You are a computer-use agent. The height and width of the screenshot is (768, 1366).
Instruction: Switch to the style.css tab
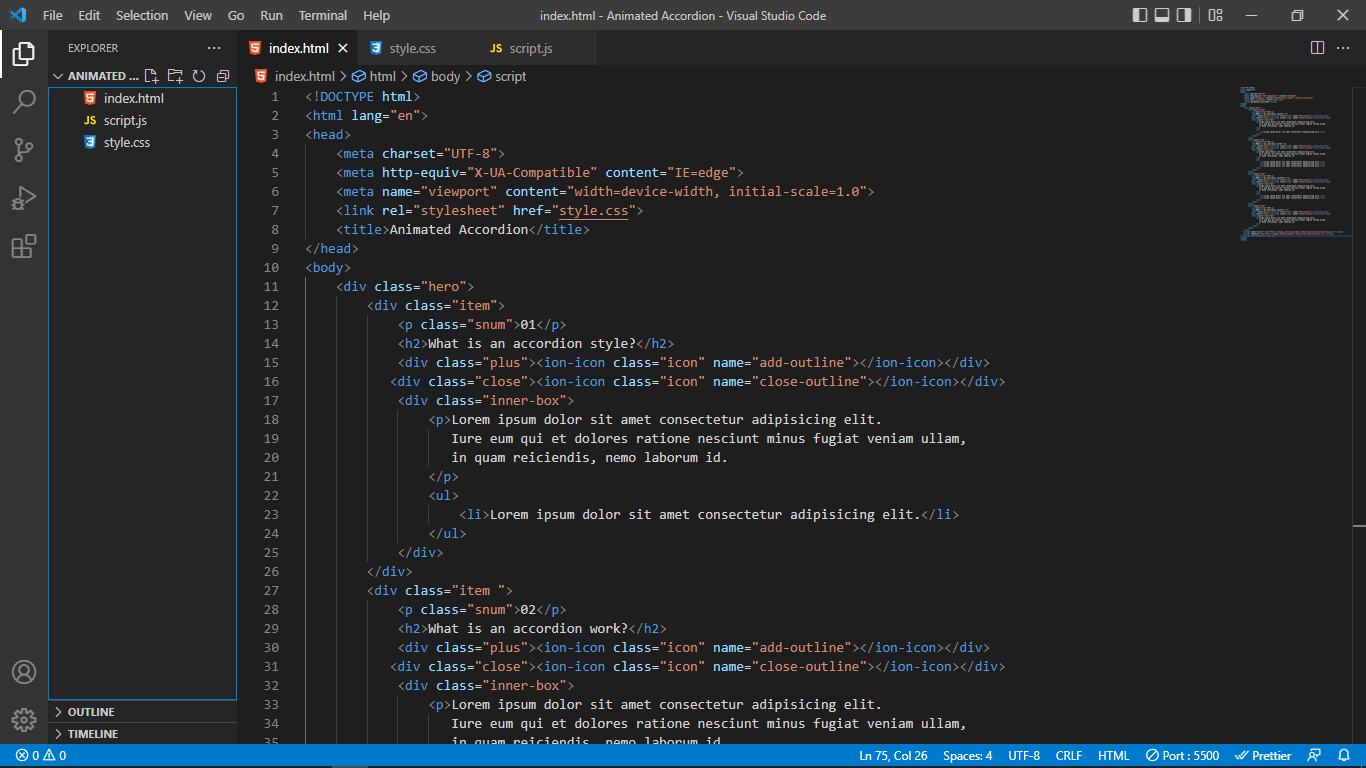tap(412, 46)
